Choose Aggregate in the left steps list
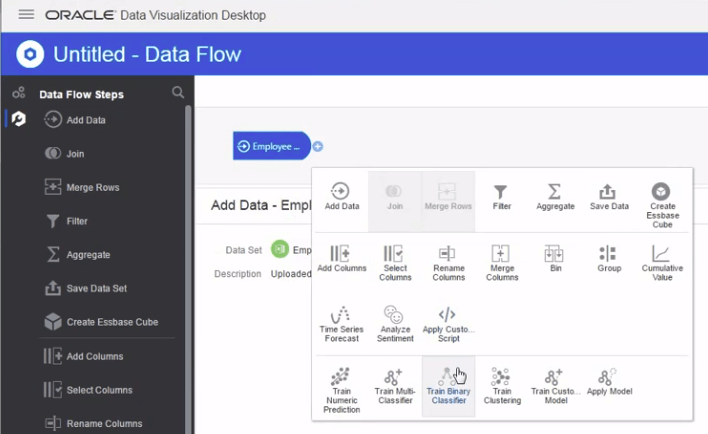Screen dimensions: 708x434 (78, 254)
